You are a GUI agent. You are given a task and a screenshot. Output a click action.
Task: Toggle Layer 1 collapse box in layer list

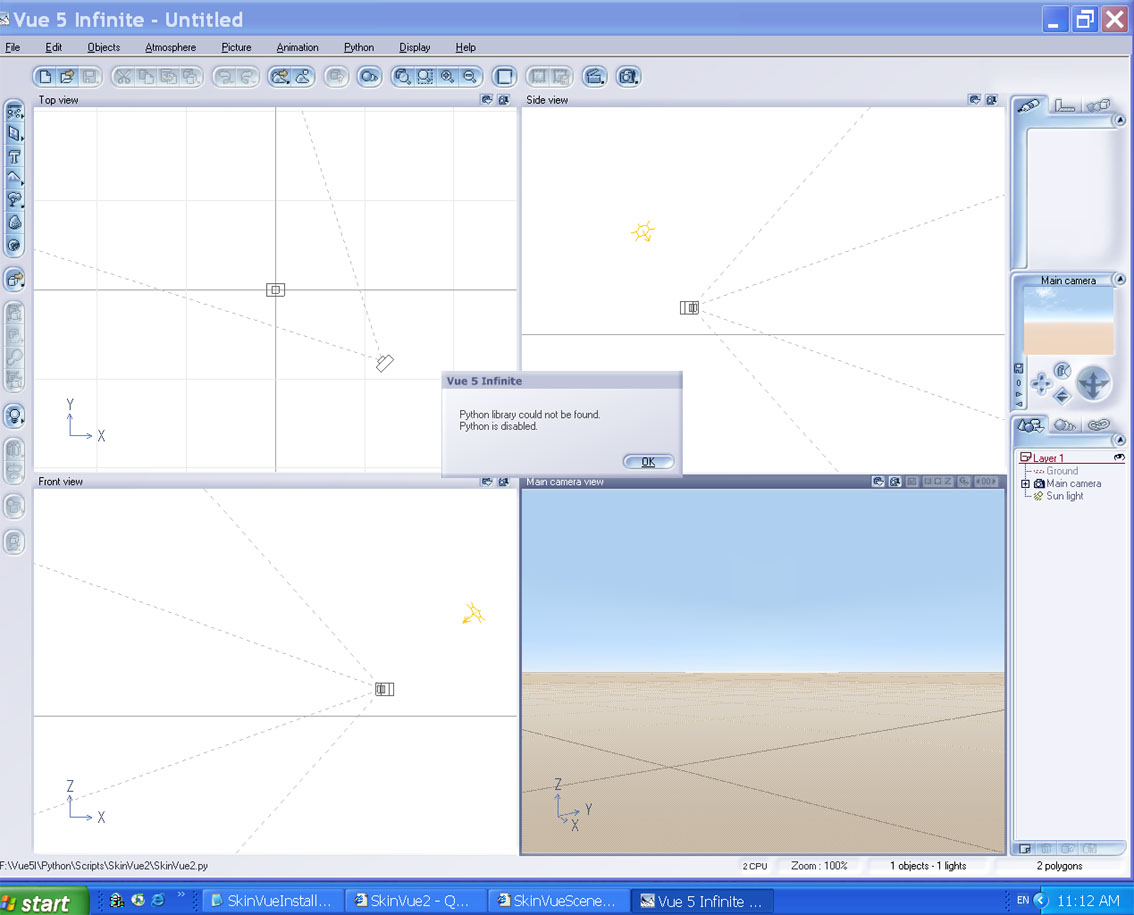(x=1025, y=458)
